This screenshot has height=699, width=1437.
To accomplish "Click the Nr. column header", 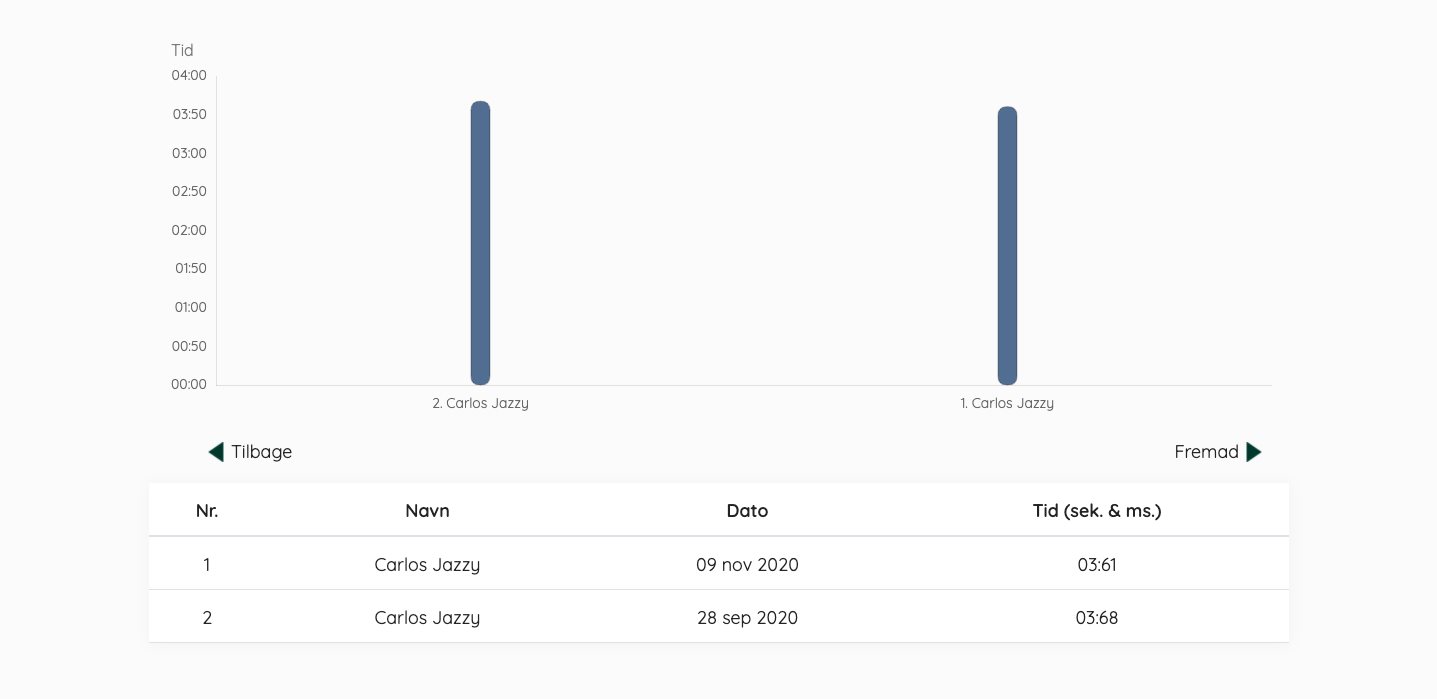I will point(207,511).
